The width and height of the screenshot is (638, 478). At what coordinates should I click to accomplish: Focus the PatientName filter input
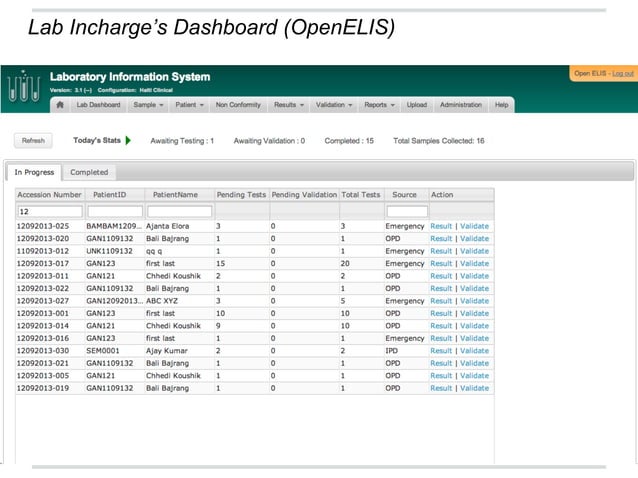(x=179, y=212)
